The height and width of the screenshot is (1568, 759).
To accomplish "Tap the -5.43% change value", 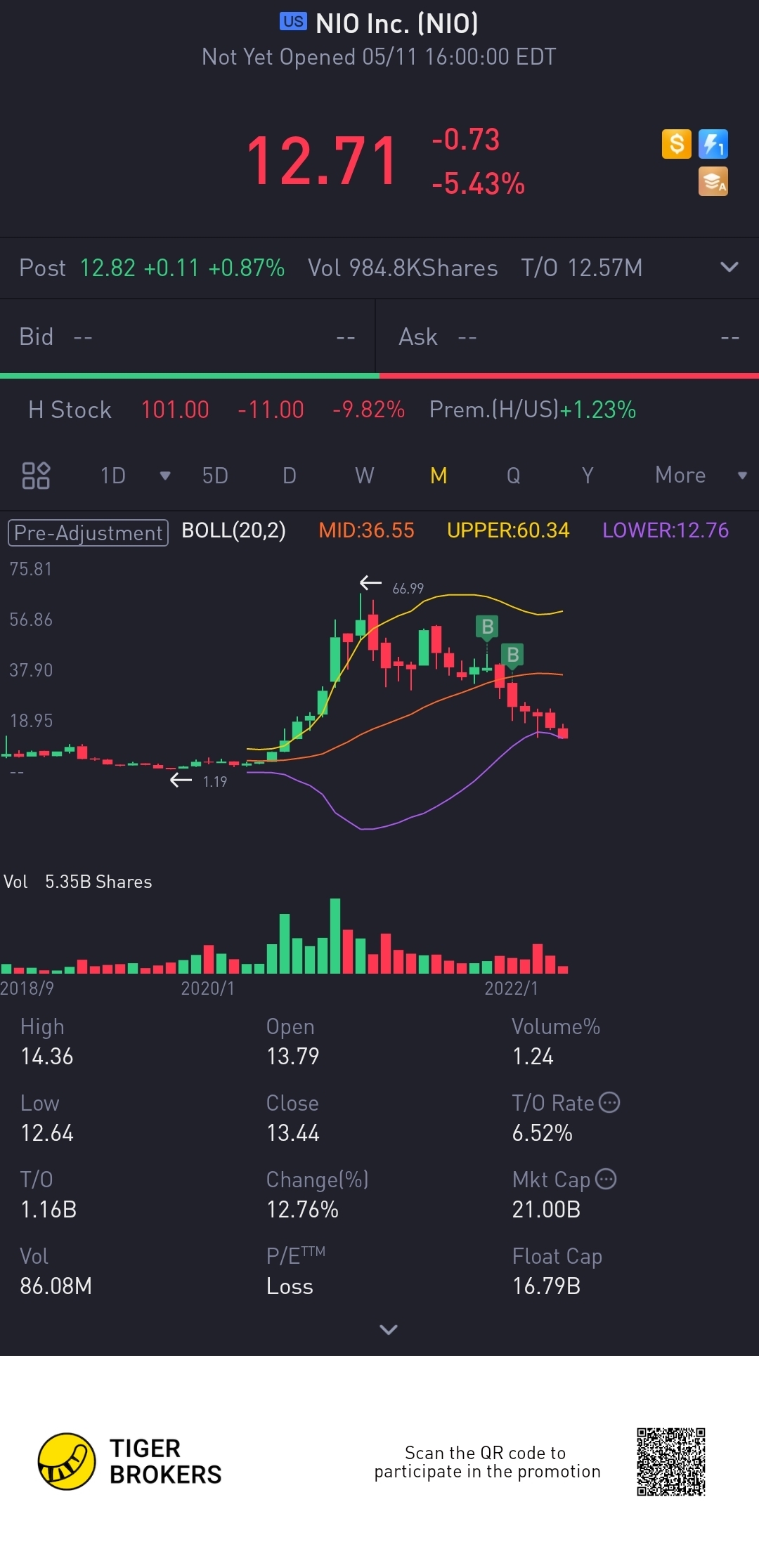I will click(x=478, y=184).
